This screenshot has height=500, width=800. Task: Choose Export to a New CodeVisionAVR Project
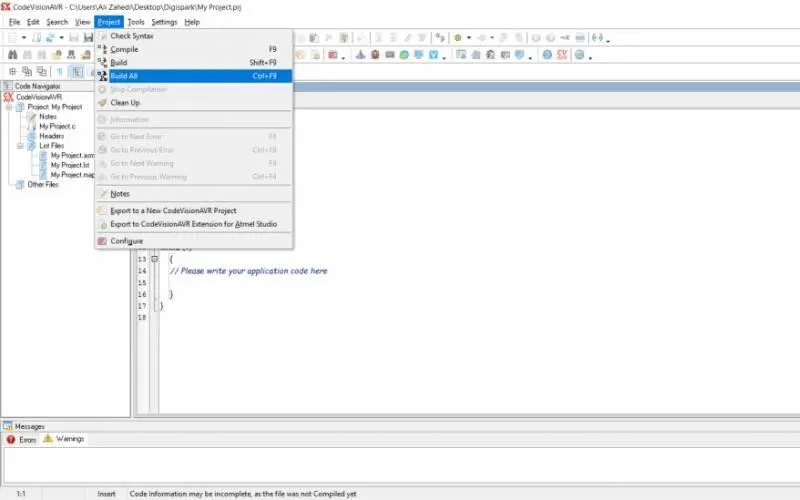(173, 211)
